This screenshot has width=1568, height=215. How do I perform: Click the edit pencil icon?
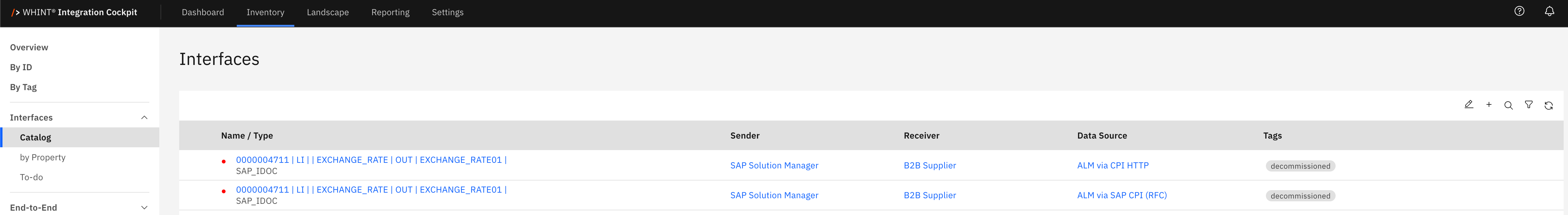[1468, 104]
